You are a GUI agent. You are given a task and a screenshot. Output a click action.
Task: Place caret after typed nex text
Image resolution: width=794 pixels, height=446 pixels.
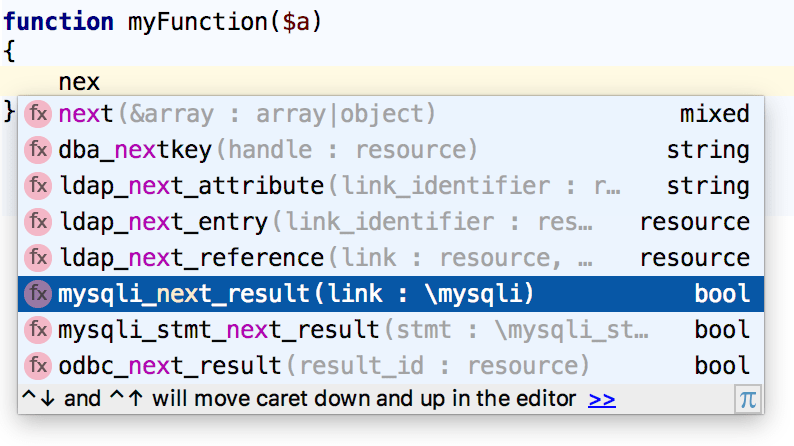pos(101,82)
